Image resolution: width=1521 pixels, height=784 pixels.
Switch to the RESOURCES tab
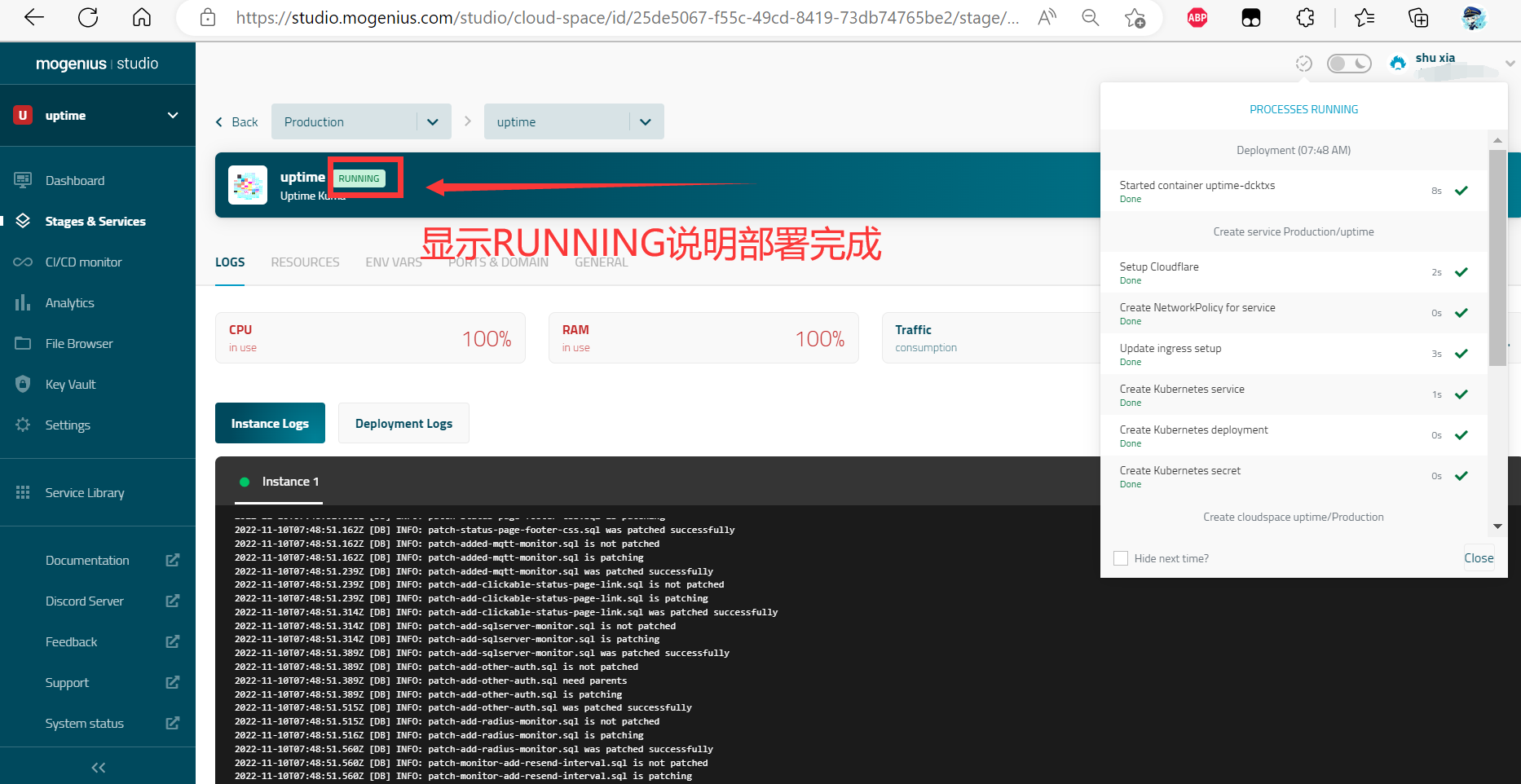(x=305, y=262)
